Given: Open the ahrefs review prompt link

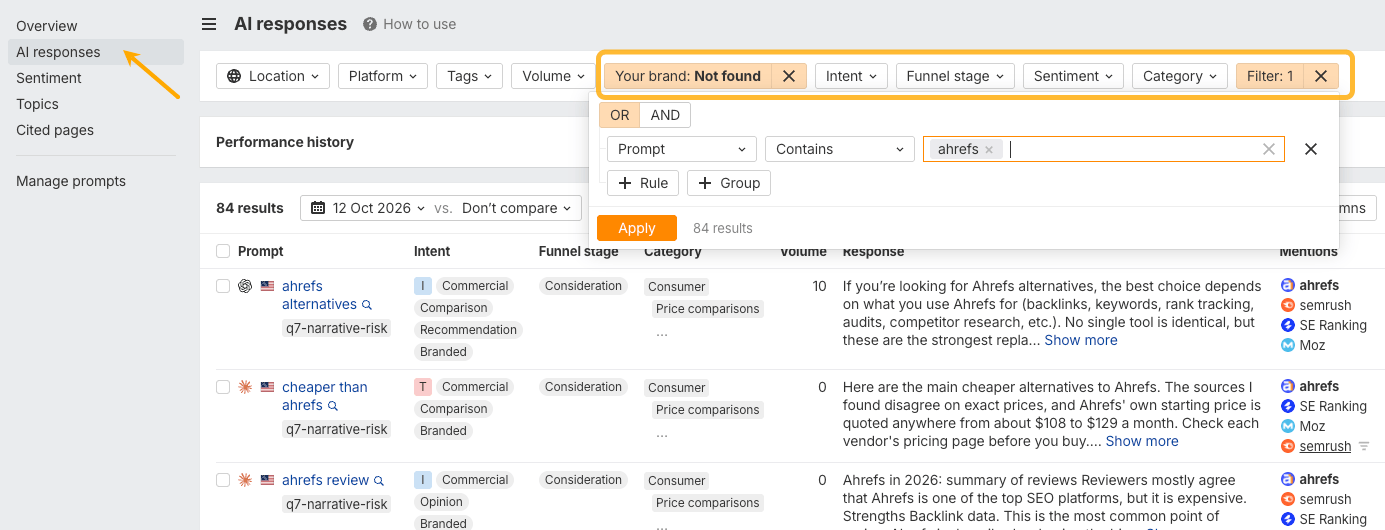Looking at the screenshot, I should click(326, 480).
